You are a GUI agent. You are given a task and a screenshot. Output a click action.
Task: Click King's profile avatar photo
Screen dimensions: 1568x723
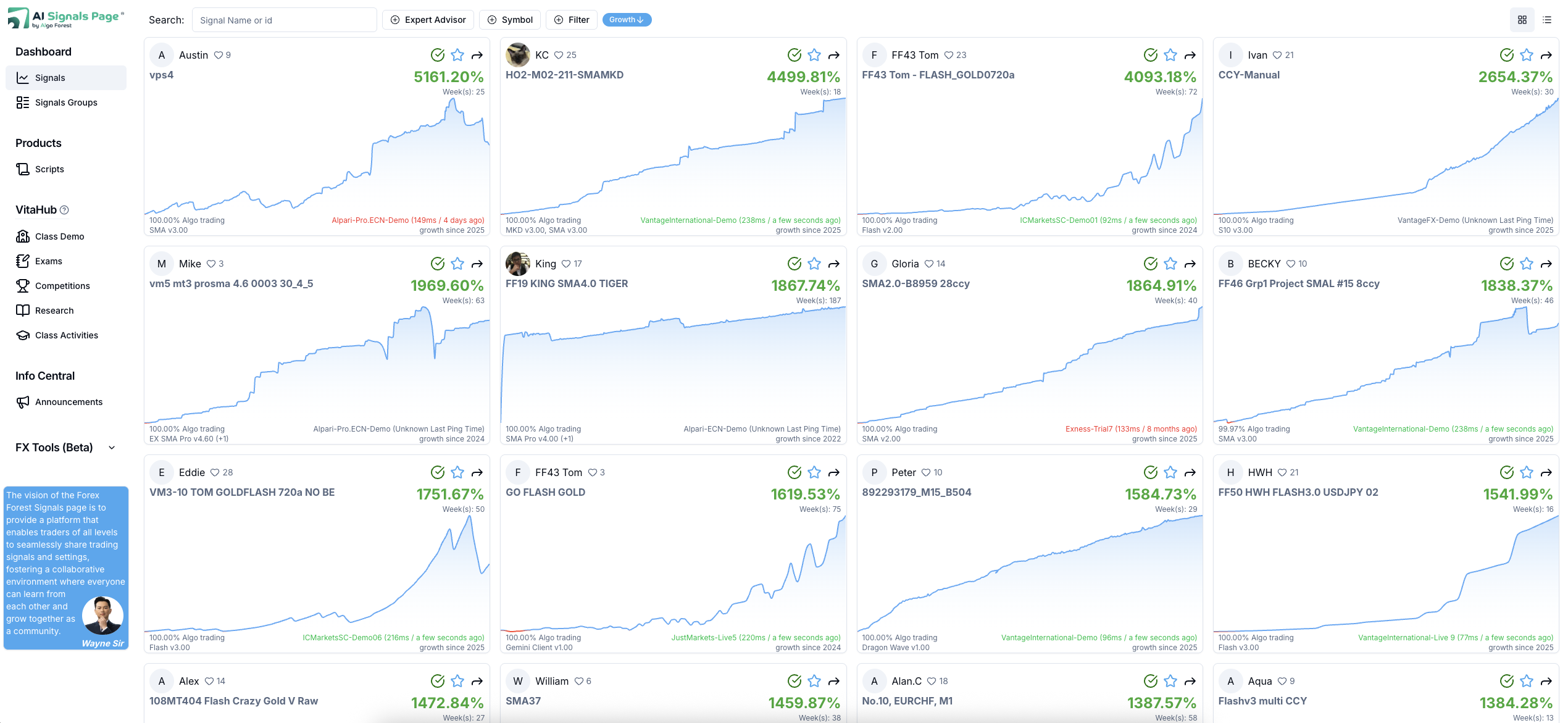[x=517, y=264]
